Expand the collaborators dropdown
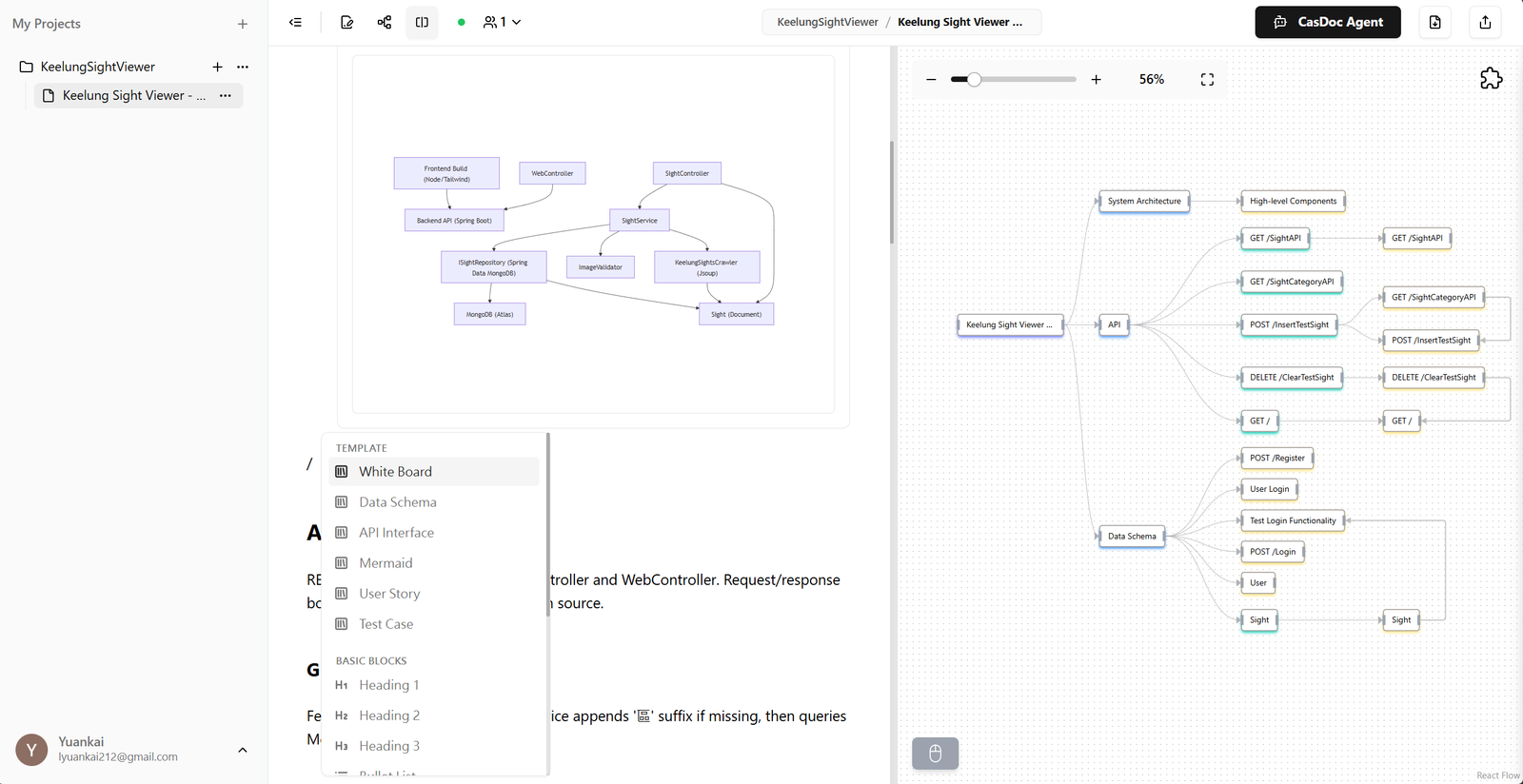The height and width of the screenshot is (784, 1523). pyautogui.click(x=503, y=22)
